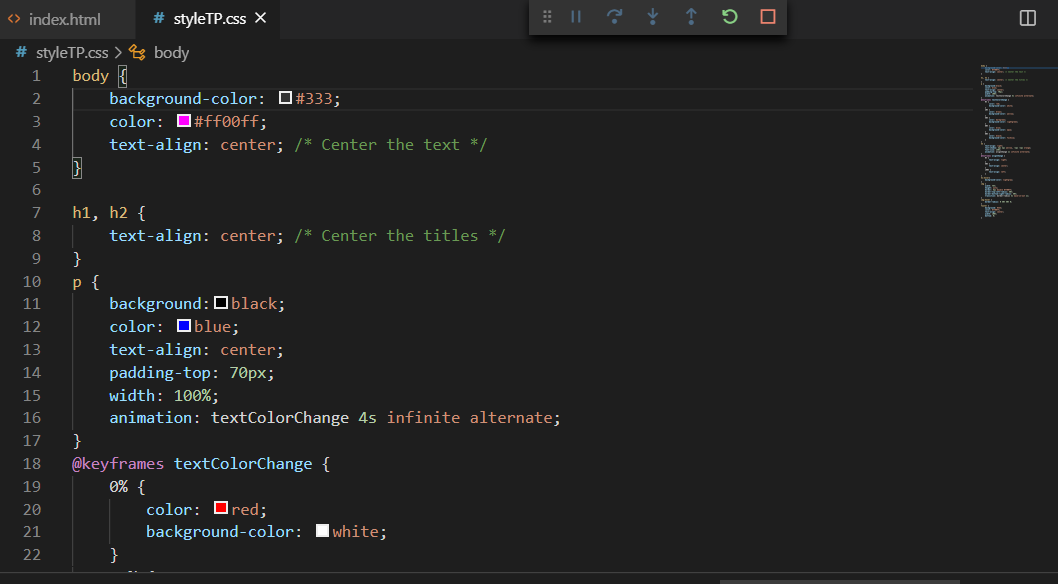1058x584 pixels.
Task: Click 'textColorChange' on the keyframes line
Action: (x=243, y=463)
